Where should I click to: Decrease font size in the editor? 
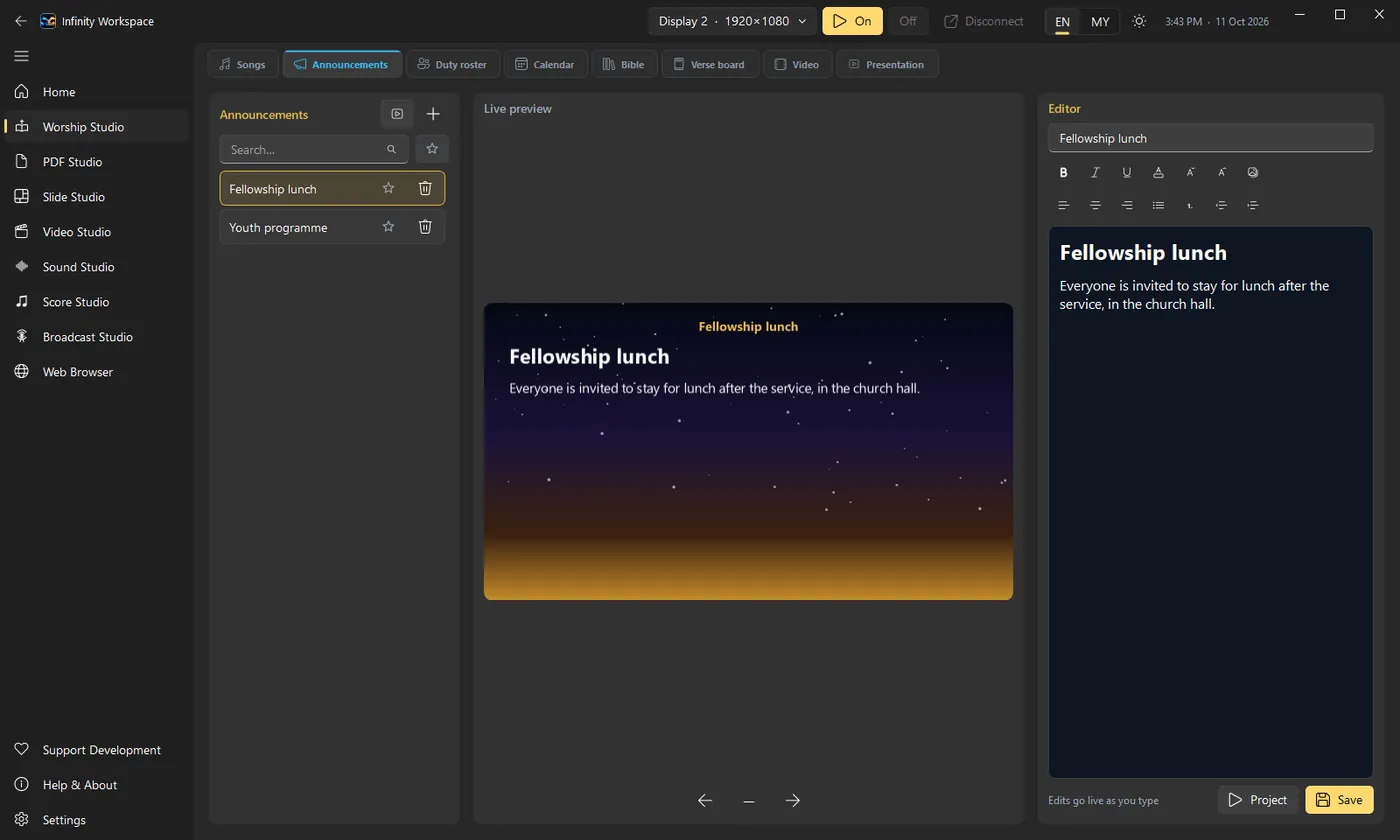1190,172
